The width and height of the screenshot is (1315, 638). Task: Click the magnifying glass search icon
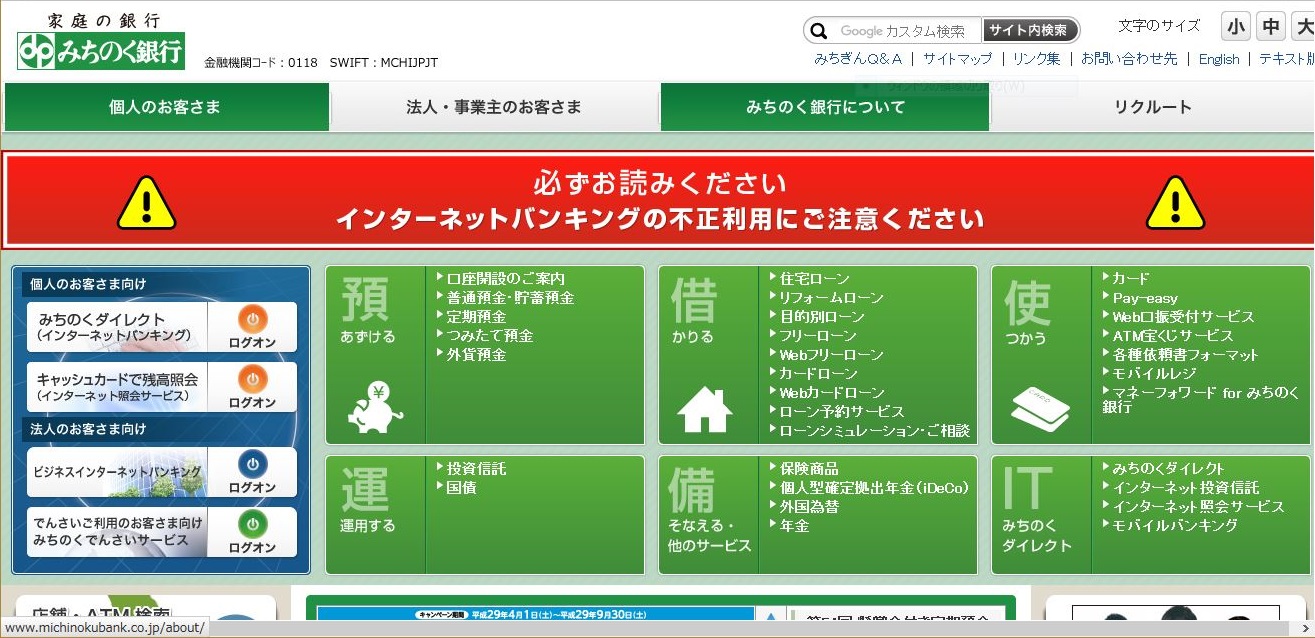click(820, 30)
